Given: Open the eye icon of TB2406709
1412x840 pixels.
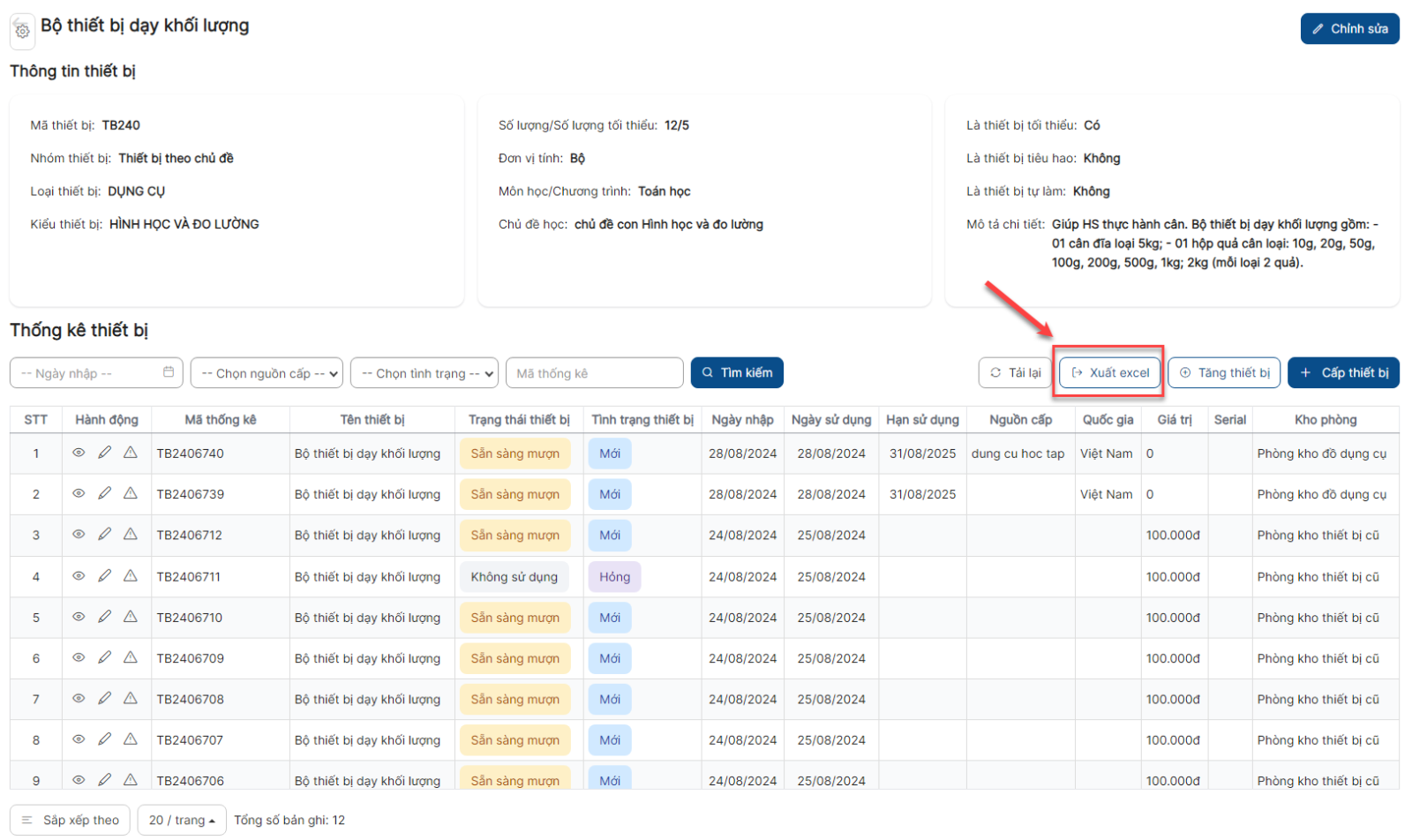Looking at the screenshot, I should tap(79, 657).
